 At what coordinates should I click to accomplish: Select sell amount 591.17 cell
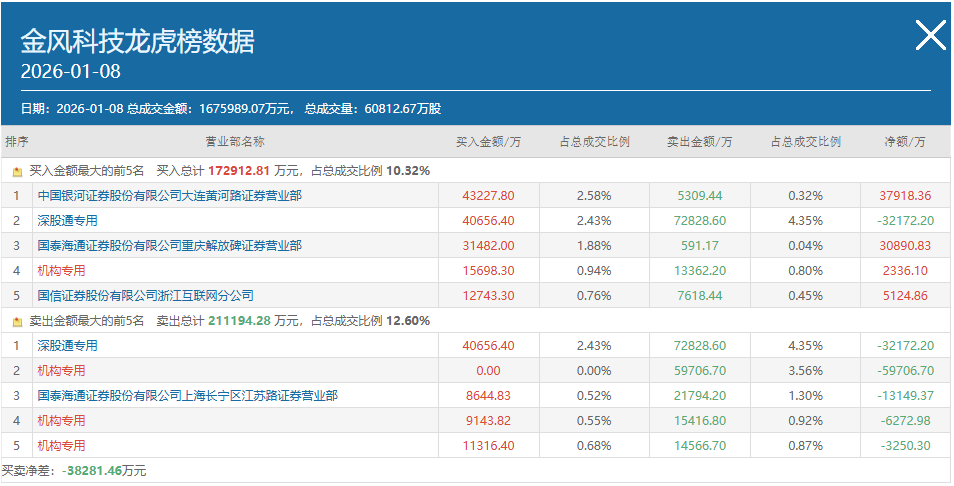pos(700,246)
